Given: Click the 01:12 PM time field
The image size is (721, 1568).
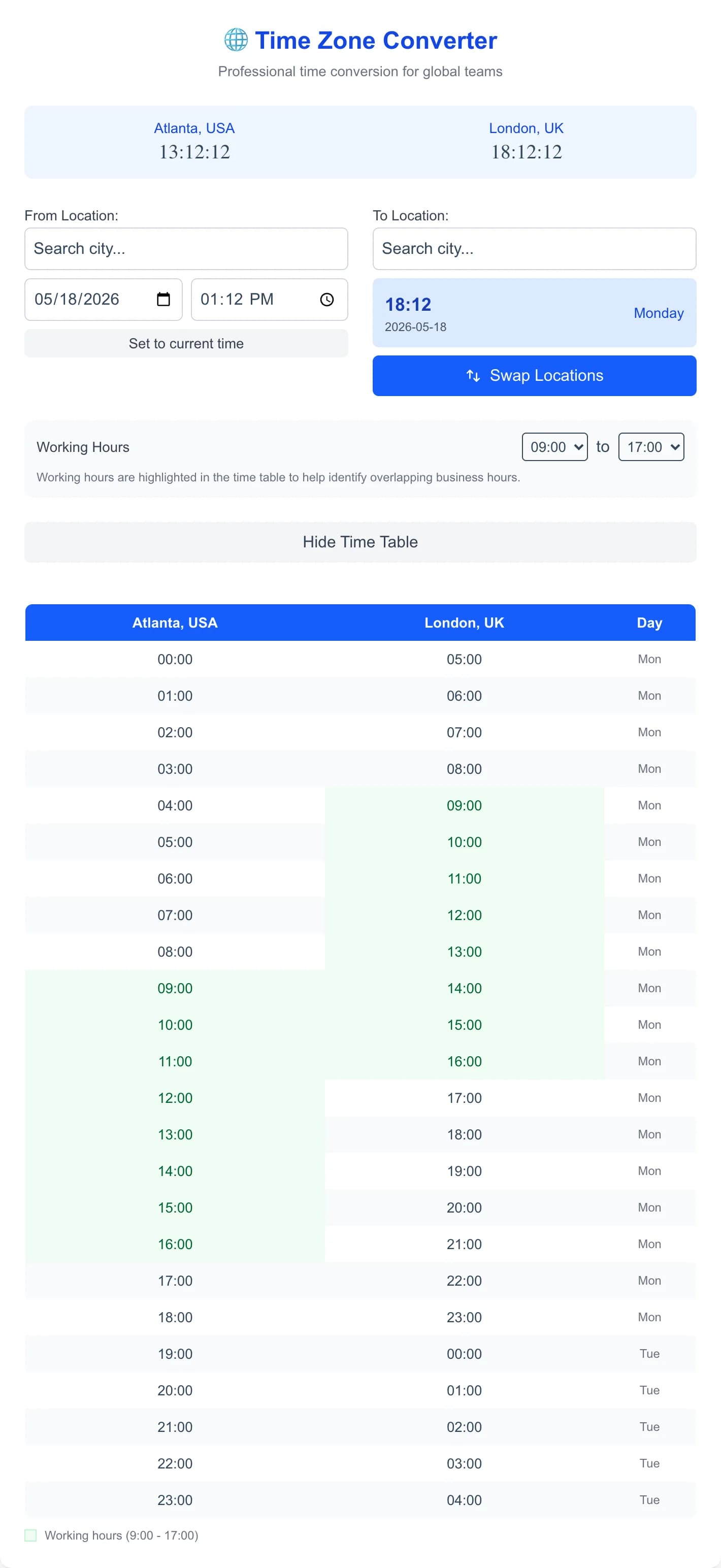Looking at the screenshot, I should point(270,300).
